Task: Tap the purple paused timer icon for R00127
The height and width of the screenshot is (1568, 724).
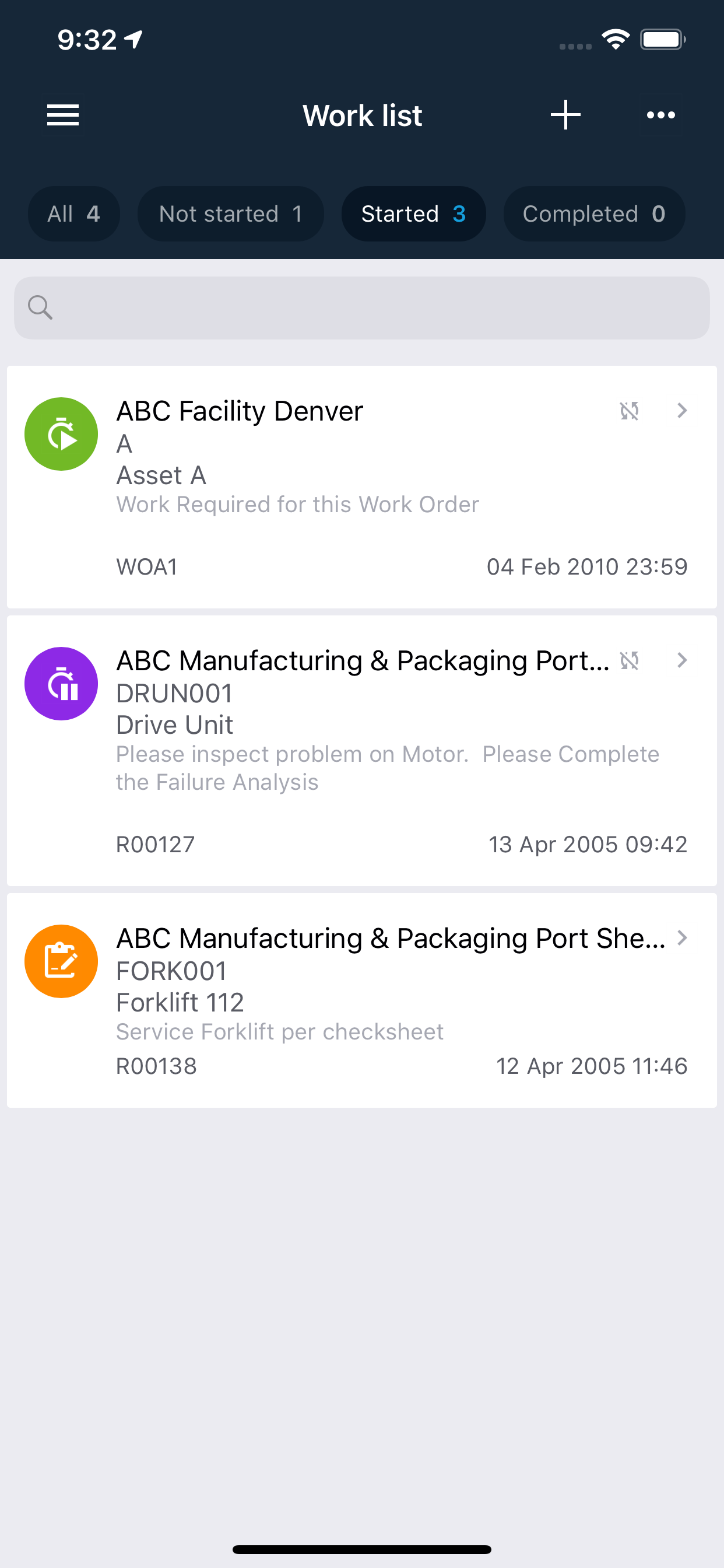Action: [61, 684]
